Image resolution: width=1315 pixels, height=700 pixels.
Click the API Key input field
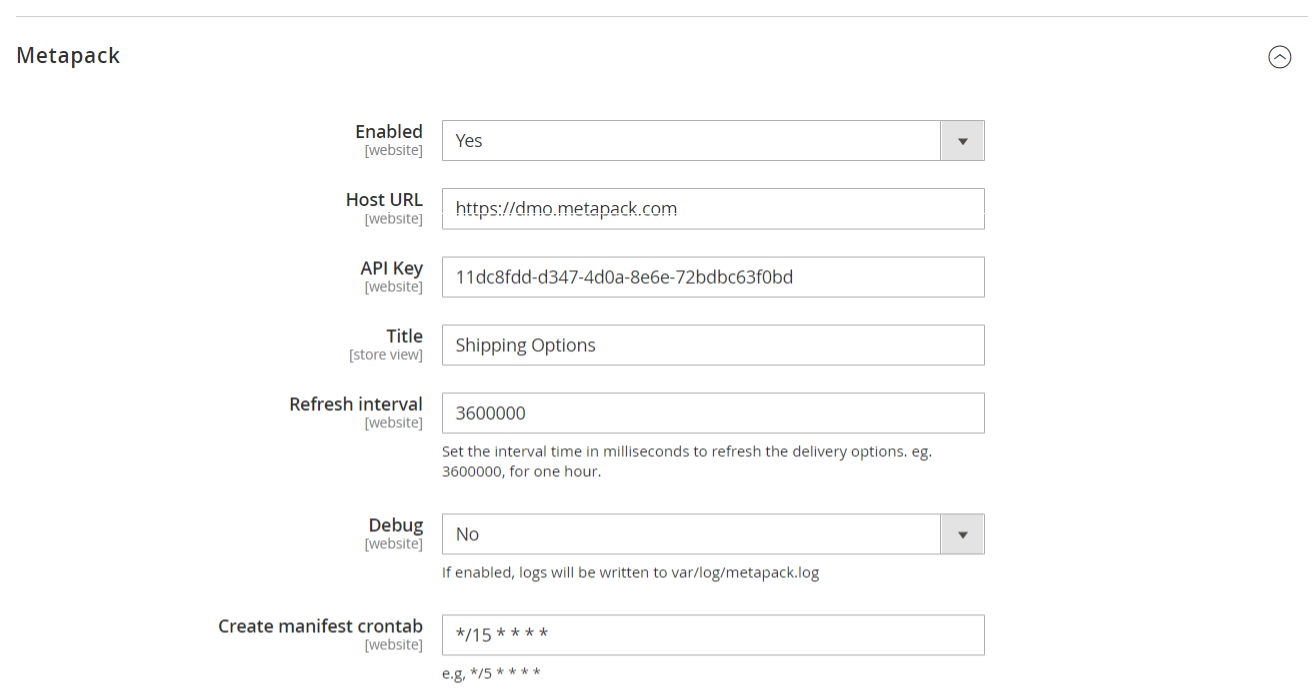(x=713, y=277)
